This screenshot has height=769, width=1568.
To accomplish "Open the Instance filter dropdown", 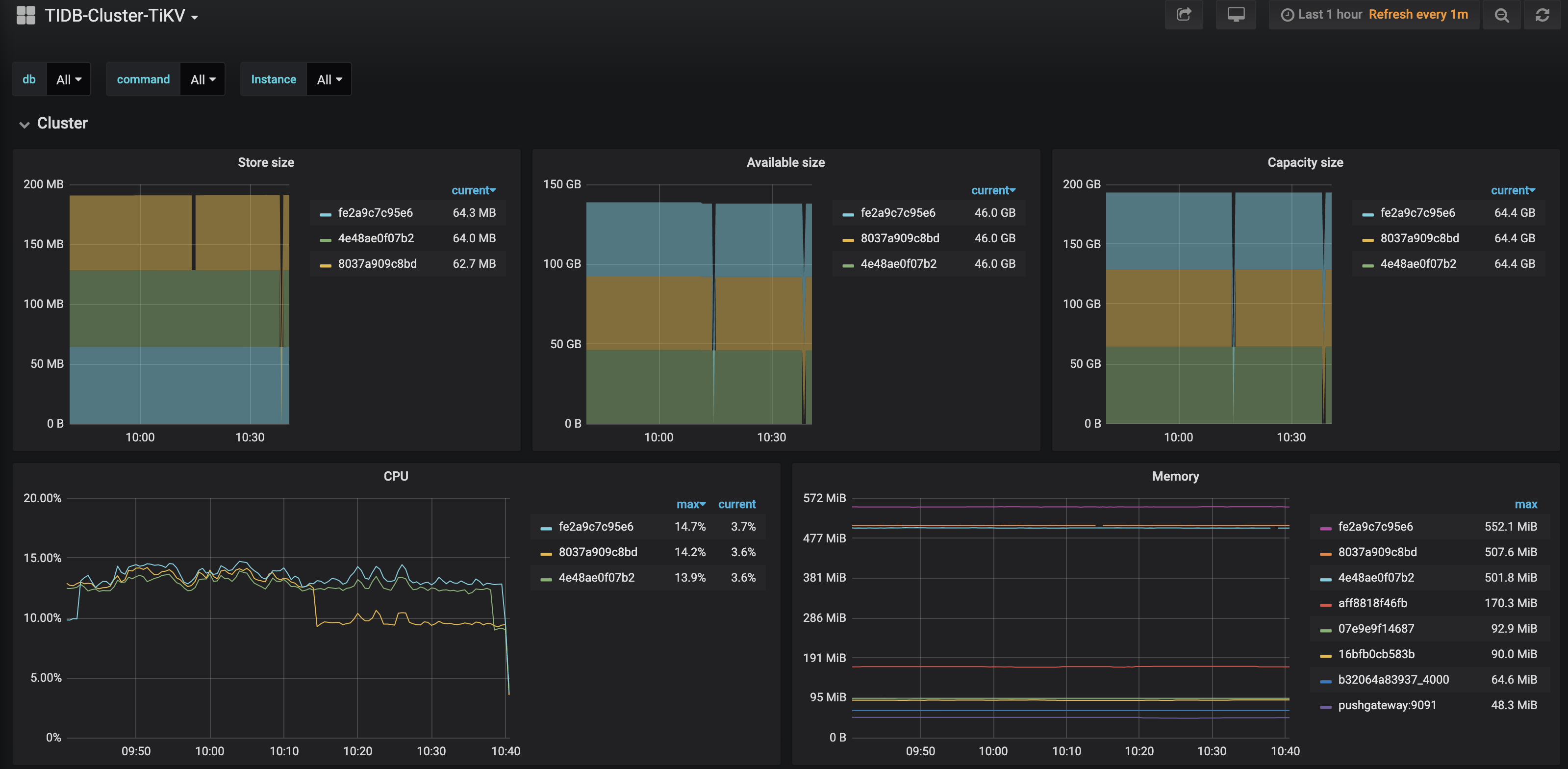I will pyautogui.click(x=329, y=78).
